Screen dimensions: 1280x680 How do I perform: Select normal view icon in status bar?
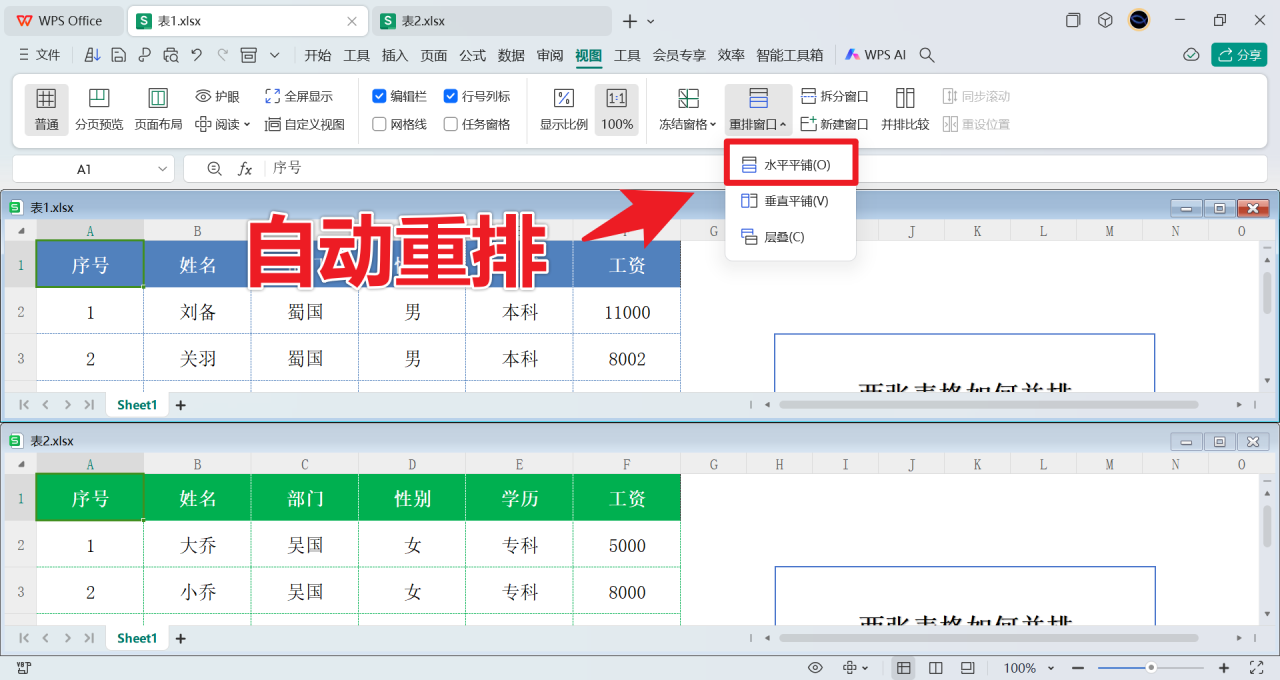(903, 668)
